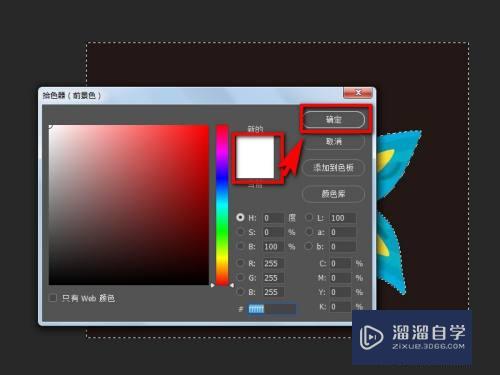
Task: Click the Lab b input field
Action: coord(343,247)
